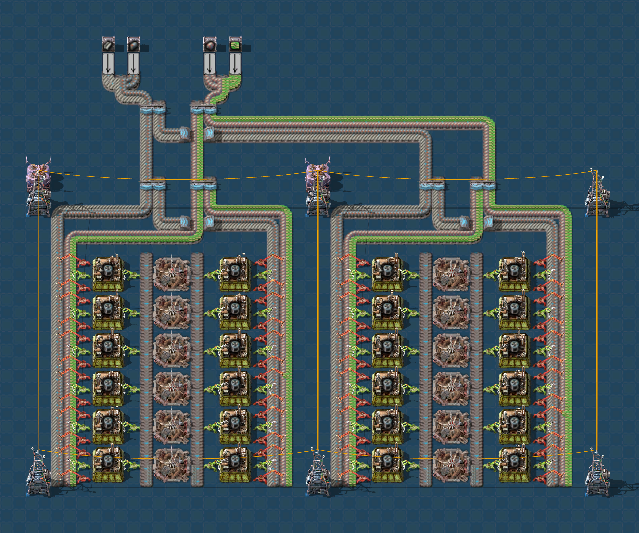
Task: Click the right output belt beside the right block beacons
Action: point(476,369)
